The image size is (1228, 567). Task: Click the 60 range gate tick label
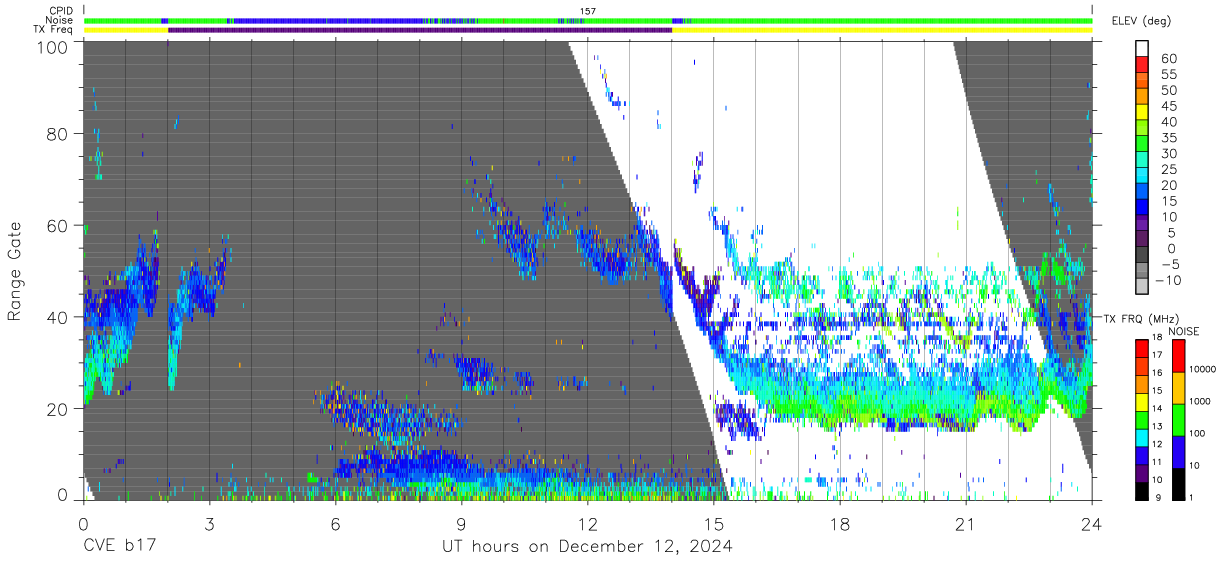click(58, 225)
